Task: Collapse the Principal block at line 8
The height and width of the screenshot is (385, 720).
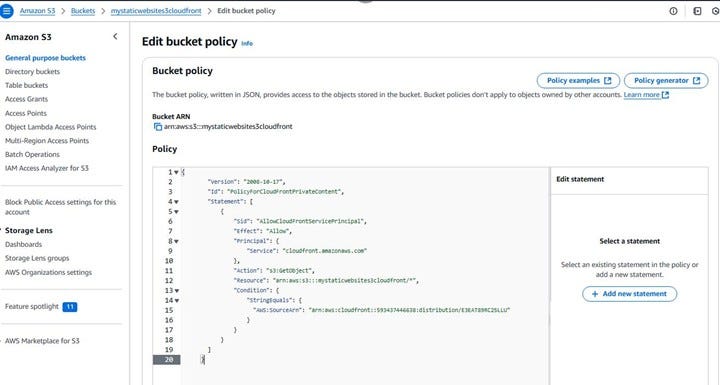Action: tap(176, 241)
